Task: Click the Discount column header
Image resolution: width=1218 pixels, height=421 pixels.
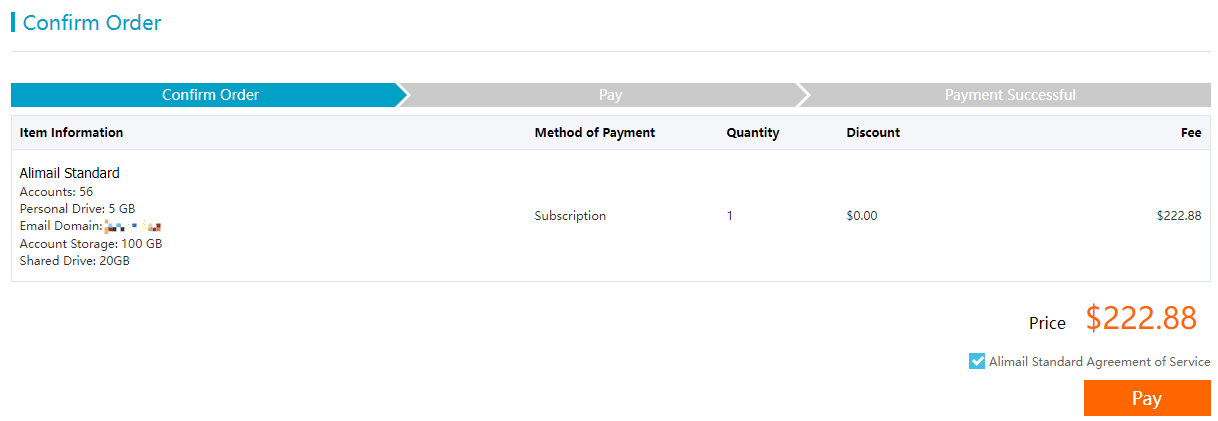Action: click(x=872, y=132)
